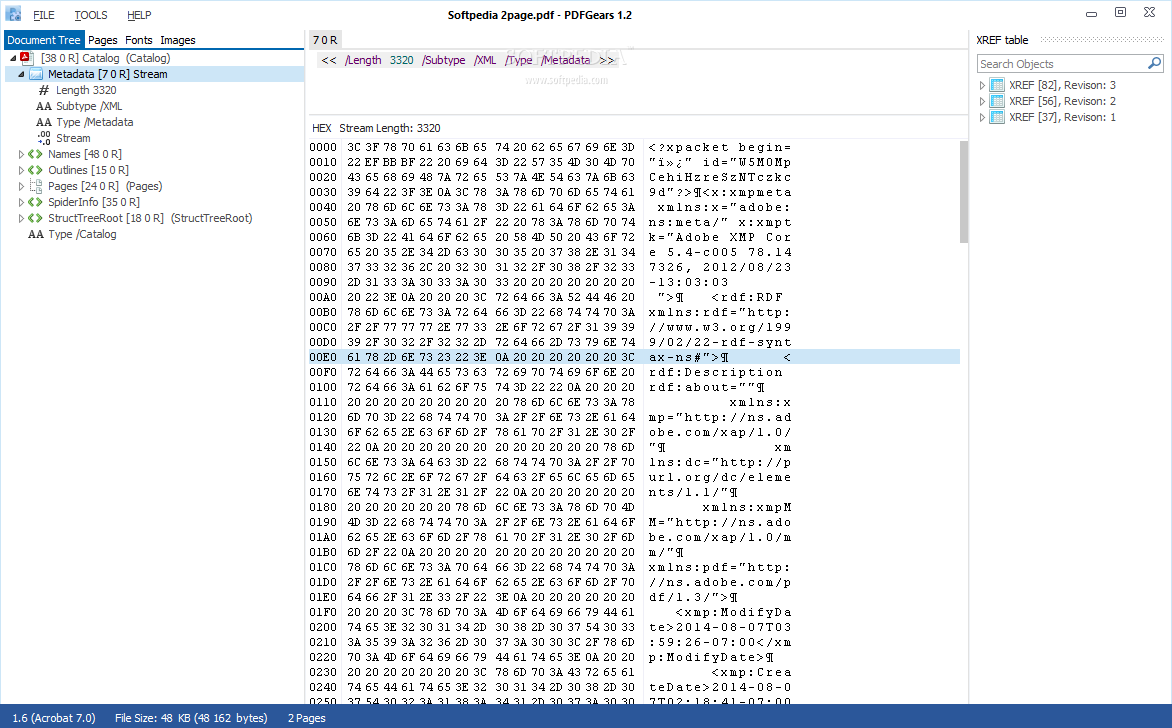Viewport: 1172px width, 728px height.
Task: Collapse the Catalog root node
Action: coord(13,58)
